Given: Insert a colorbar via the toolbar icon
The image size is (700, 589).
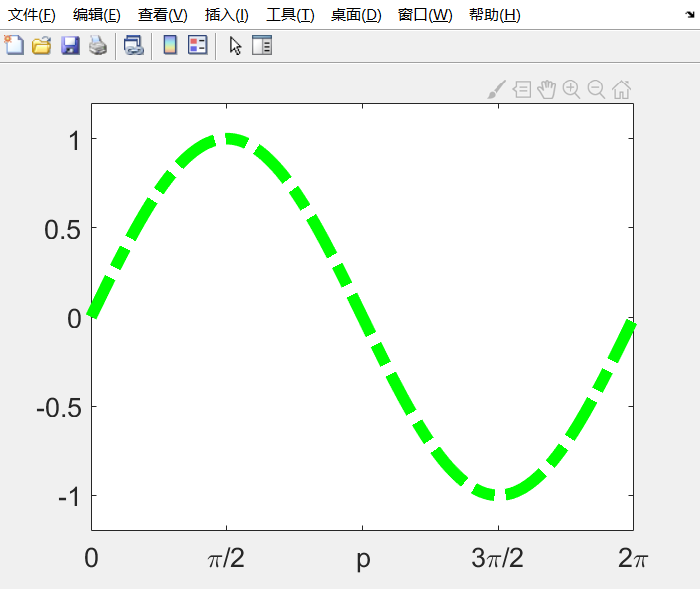Looking at the screenshot, I should [x=170, y=45].
